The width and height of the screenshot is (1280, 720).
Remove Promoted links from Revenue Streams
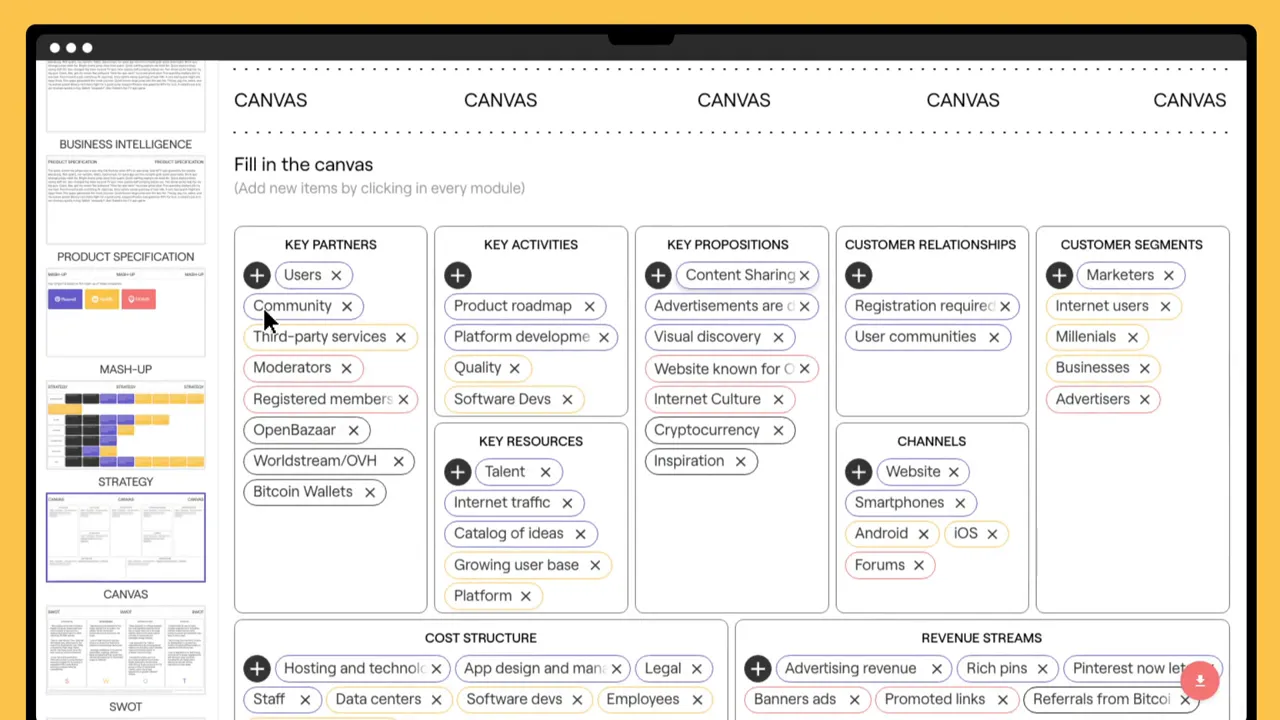pyautogui.click(x=1002, y=699)
